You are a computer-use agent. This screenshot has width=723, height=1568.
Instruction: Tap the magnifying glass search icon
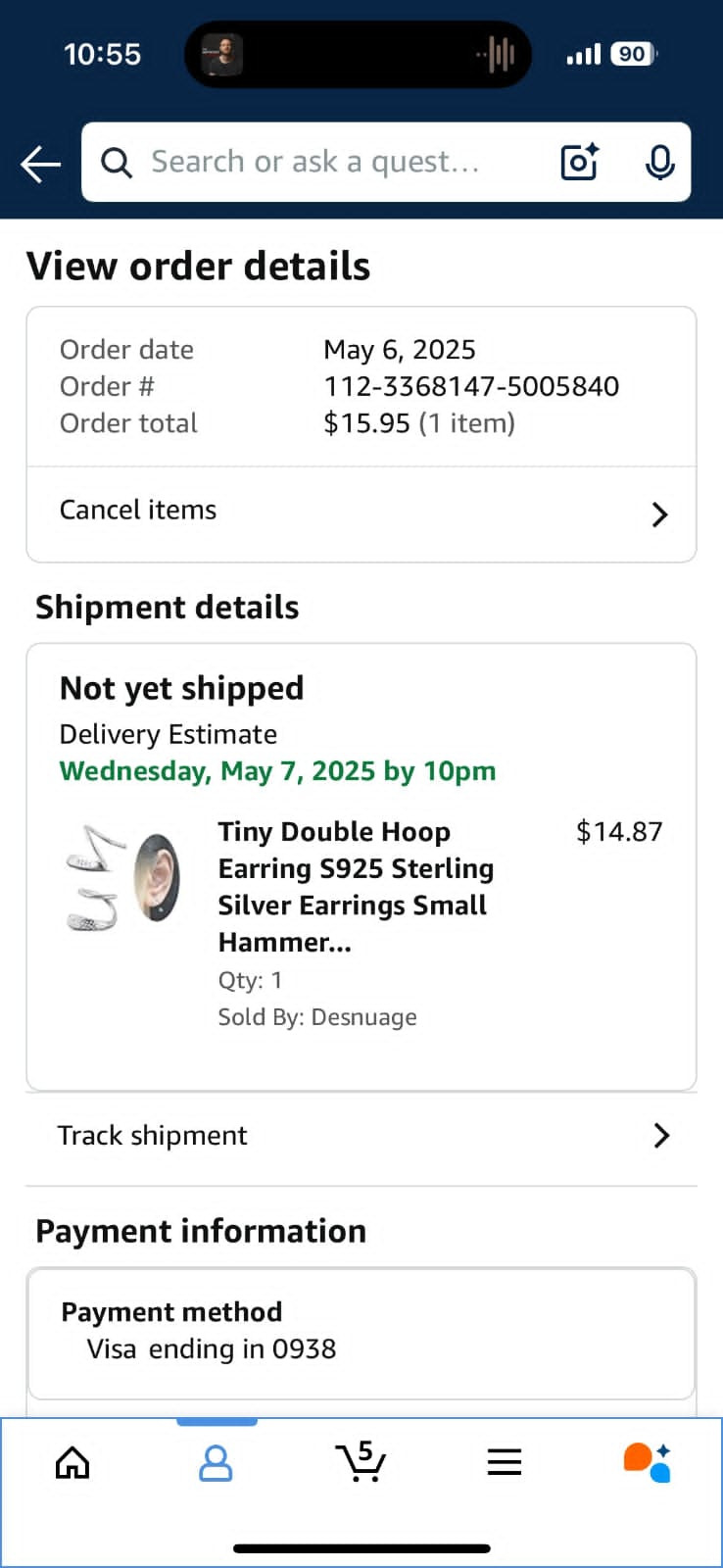[117, 163]
